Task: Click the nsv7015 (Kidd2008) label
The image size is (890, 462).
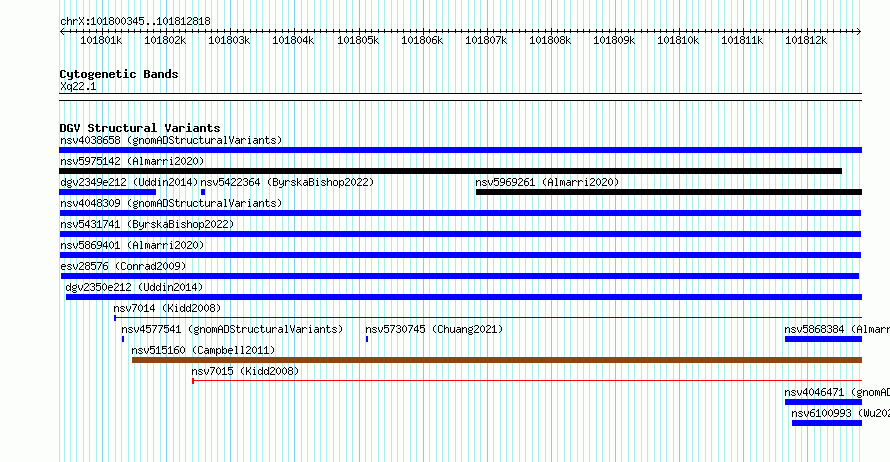Action: (x=245, y=371)
